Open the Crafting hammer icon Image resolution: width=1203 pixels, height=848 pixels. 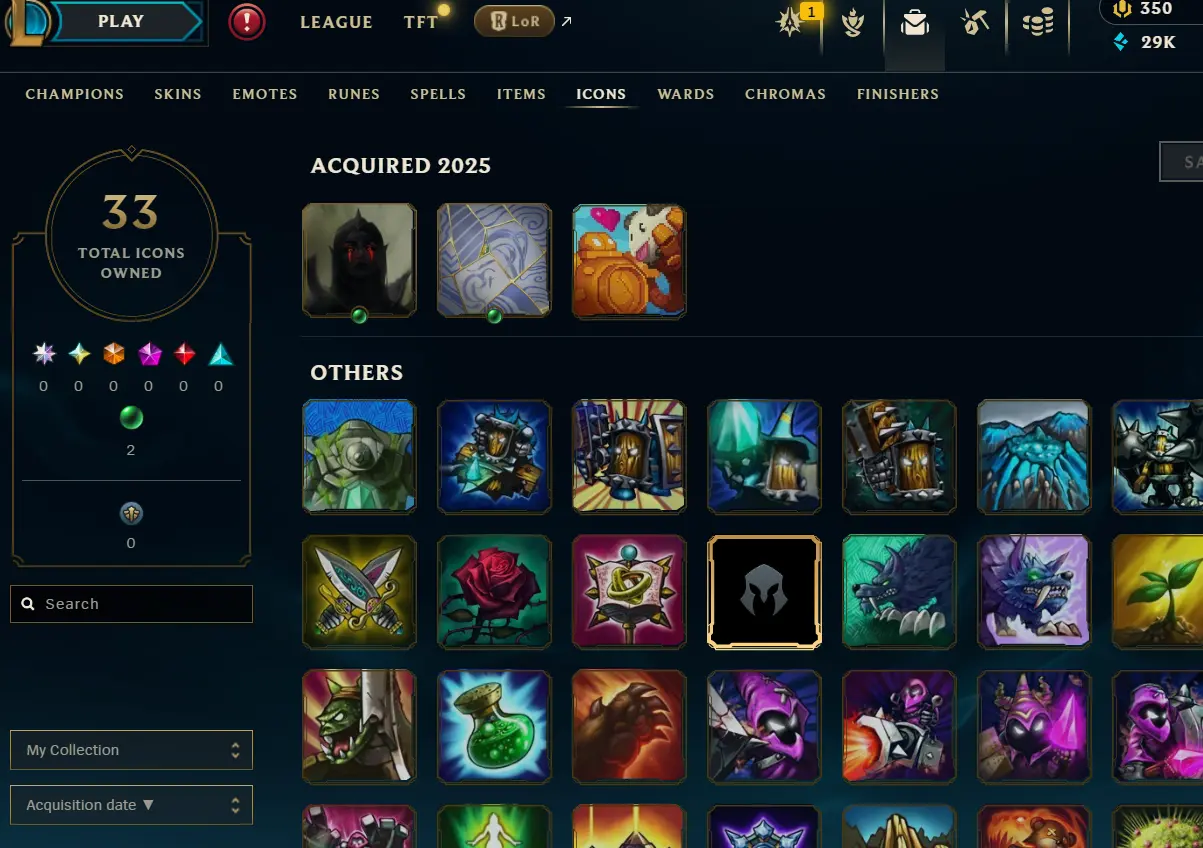click(x=974, y=22)
